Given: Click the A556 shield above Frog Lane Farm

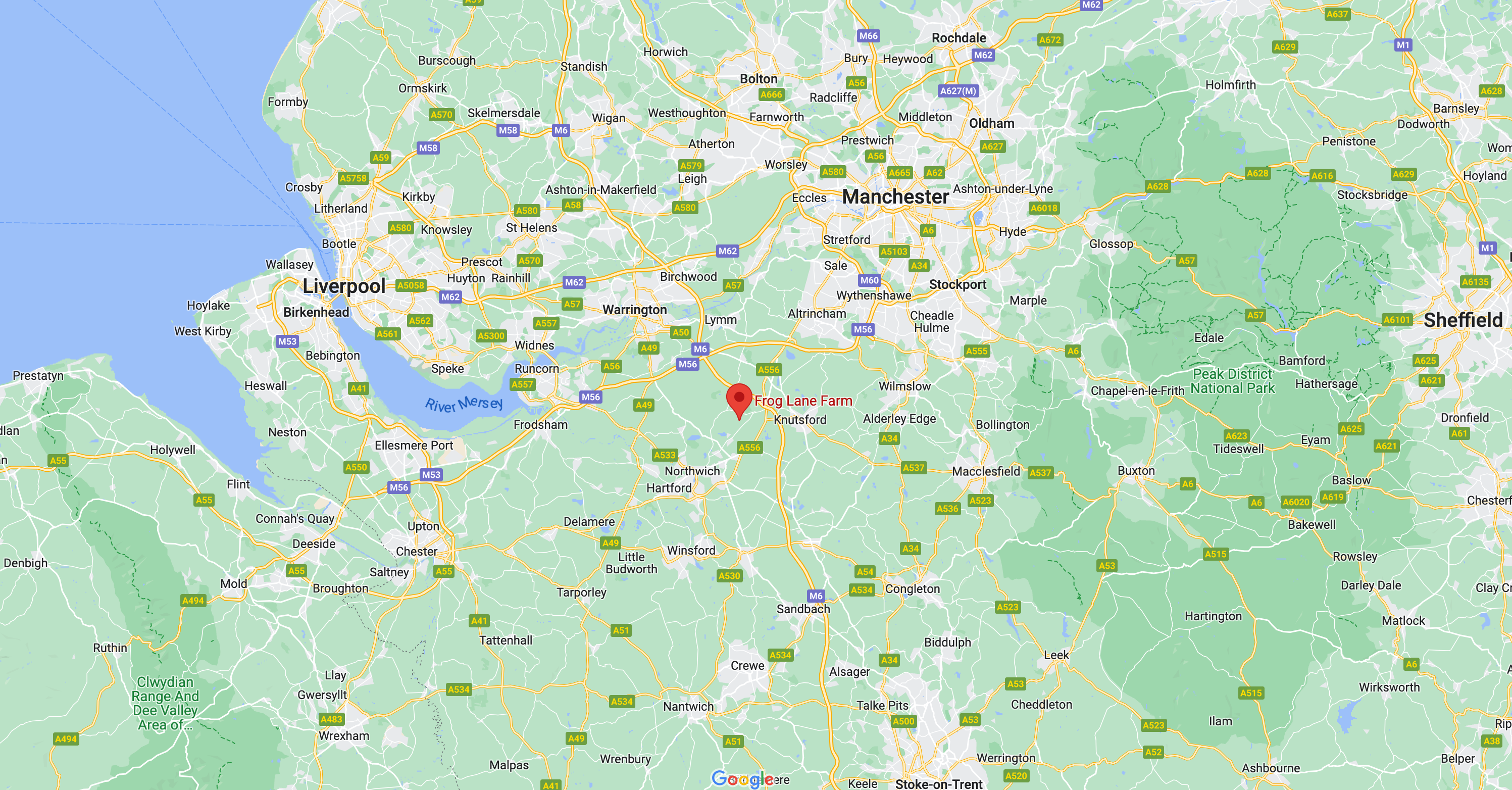Looking at the screenshot, I should (x=768, y=369).
